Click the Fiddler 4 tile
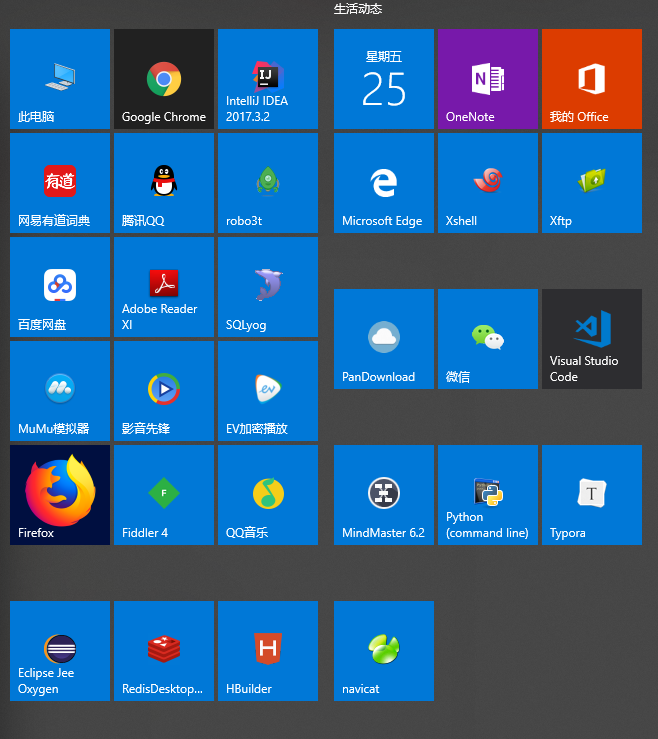 click(x=163, y=495)
